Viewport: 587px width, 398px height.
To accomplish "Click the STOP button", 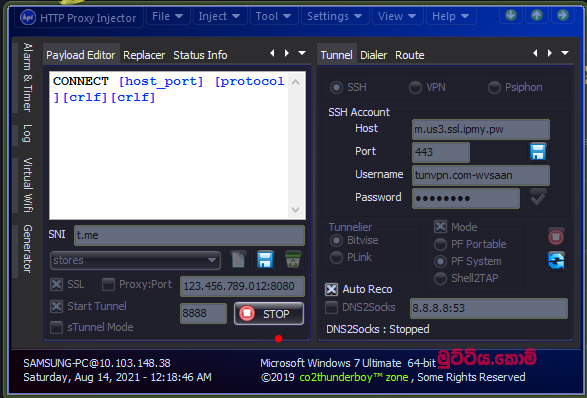I will (x=269, y=313).
